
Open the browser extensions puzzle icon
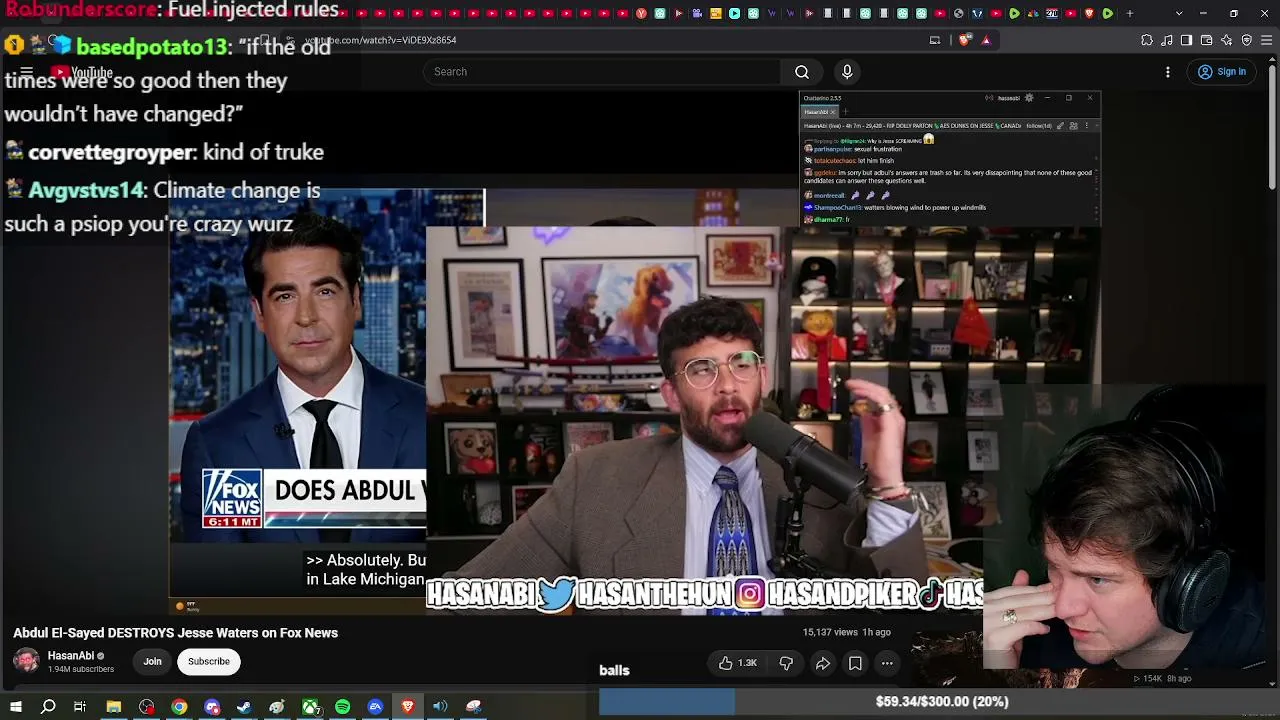pyautogui.click(x=1147, y=40)
